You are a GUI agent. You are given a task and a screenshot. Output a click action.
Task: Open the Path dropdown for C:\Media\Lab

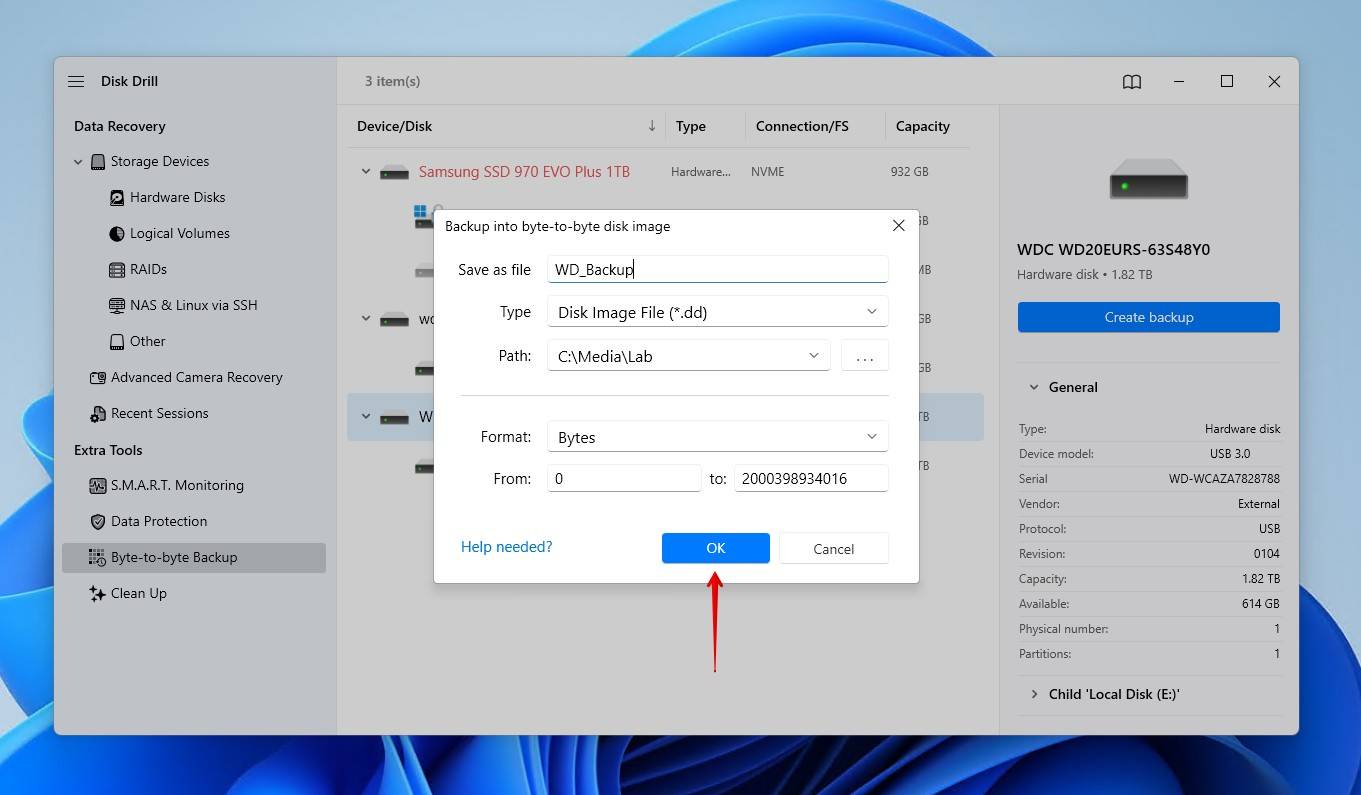click(x=813, y=355)
